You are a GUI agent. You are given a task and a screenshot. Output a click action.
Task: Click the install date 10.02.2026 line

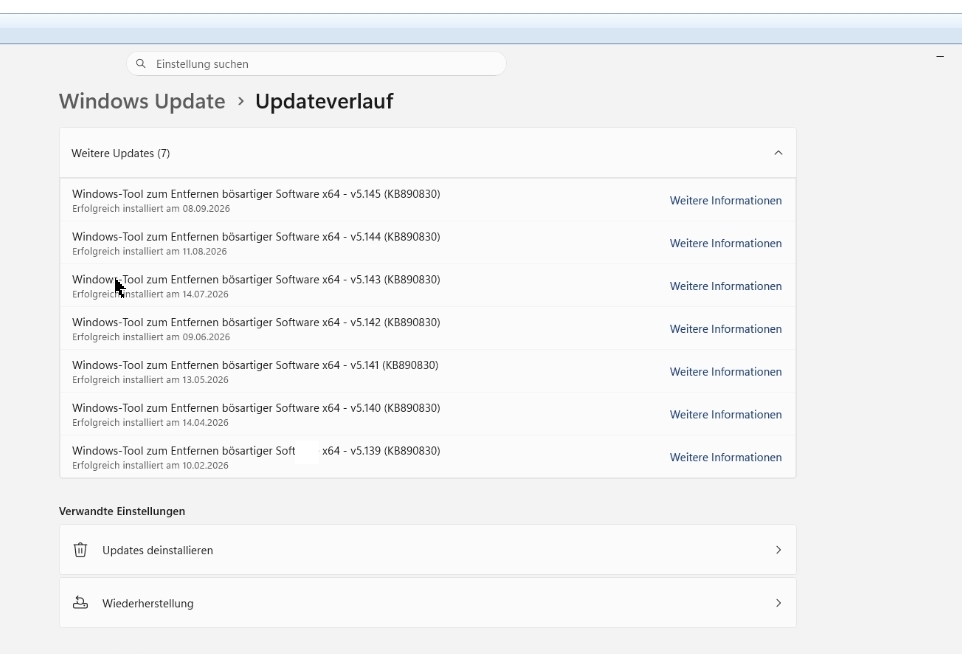tap(150, 466)
